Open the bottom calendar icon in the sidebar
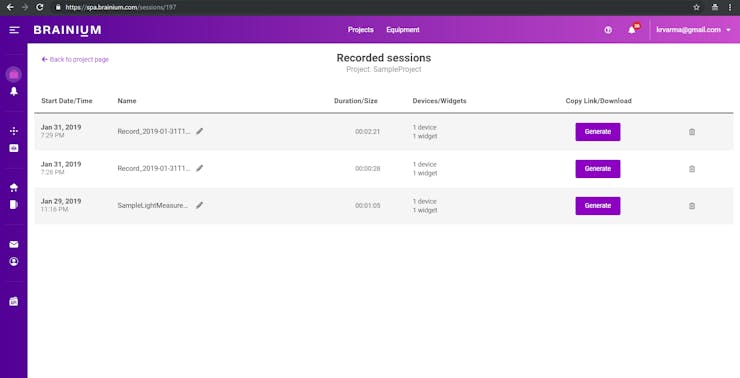 14,301
